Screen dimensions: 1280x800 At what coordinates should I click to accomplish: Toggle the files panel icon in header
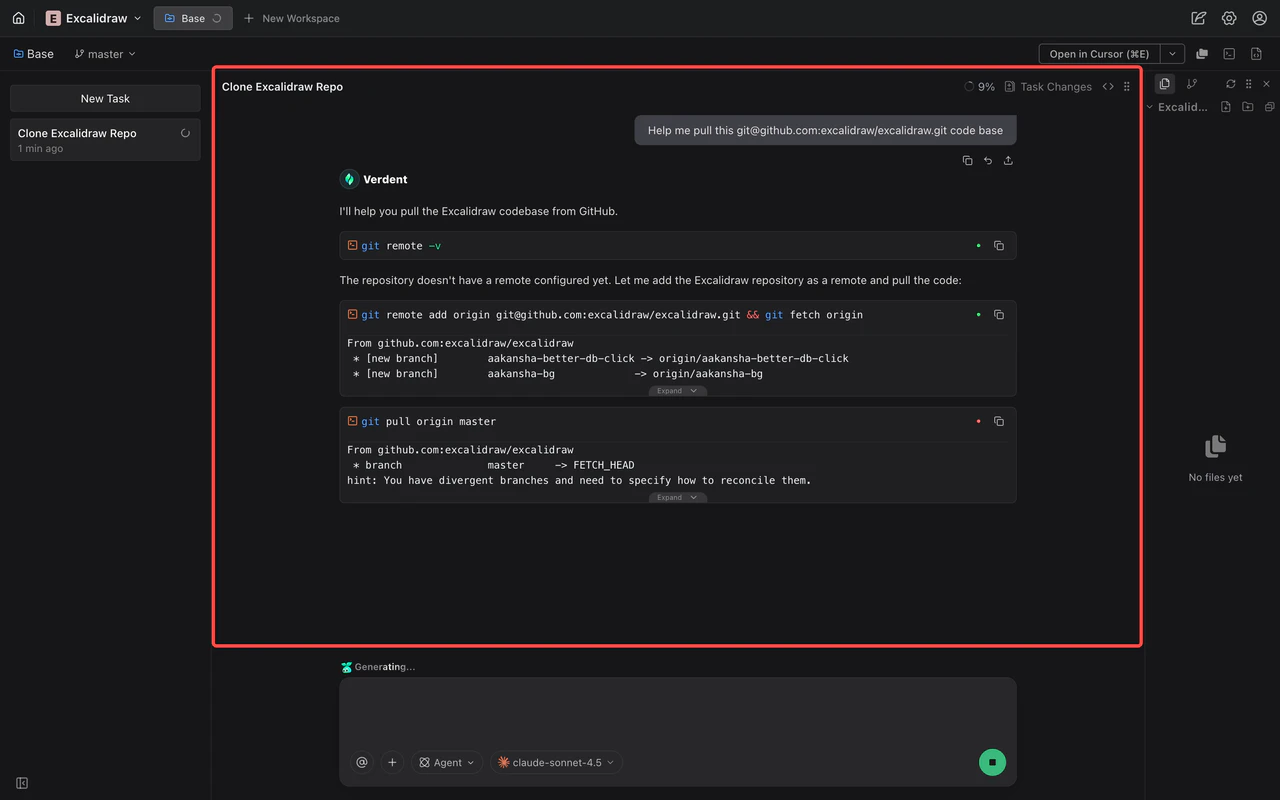(1202, 54)
